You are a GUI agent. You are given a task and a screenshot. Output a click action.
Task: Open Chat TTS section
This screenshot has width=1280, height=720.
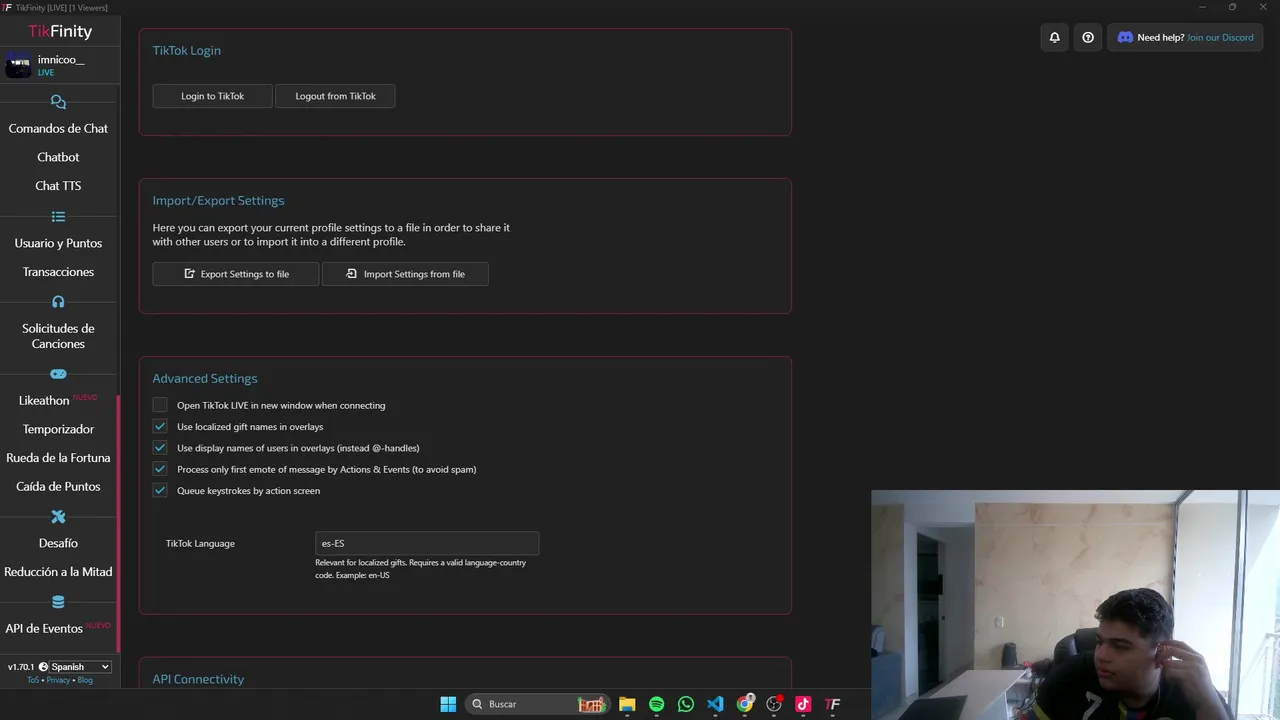(x=58, y=186)
